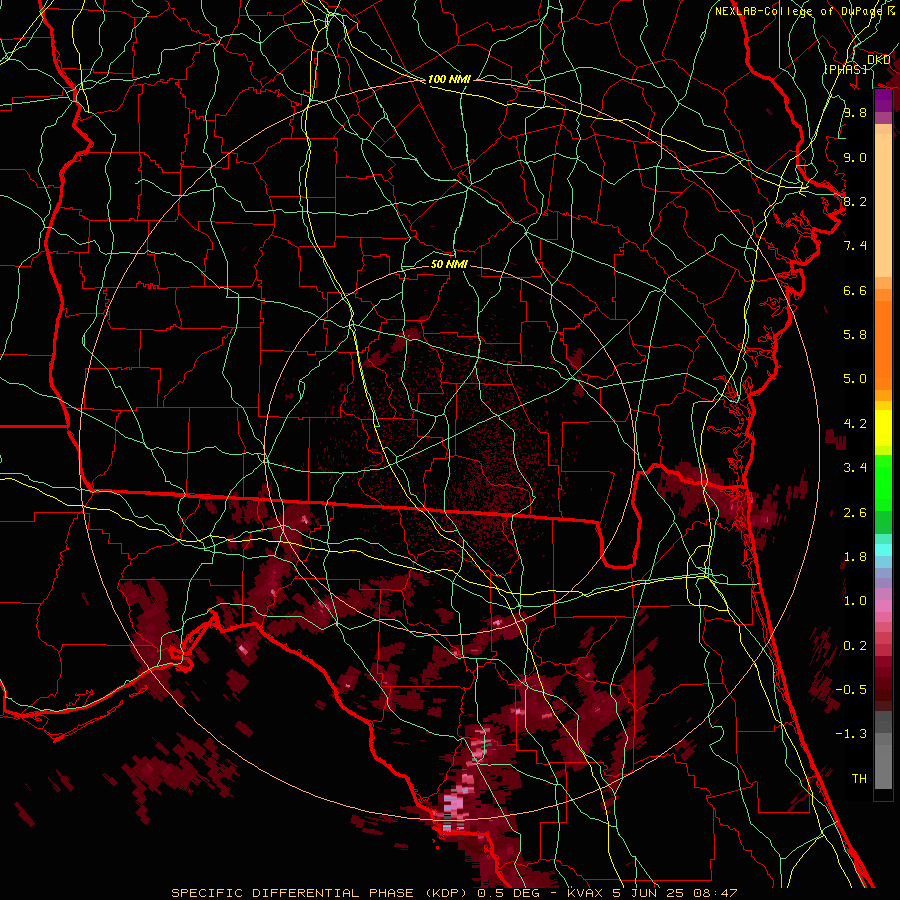
Task: Pick the bright green segment of color scale
Action: pos(883,483)
